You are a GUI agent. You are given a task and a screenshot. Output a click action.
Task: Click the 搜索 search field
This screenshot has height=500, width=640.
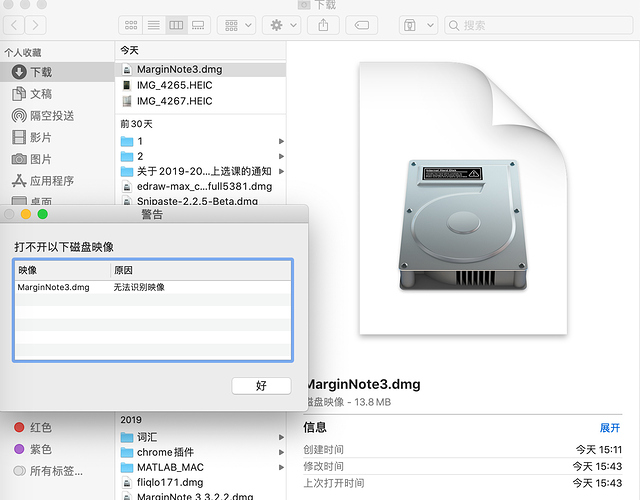[539, 25]
